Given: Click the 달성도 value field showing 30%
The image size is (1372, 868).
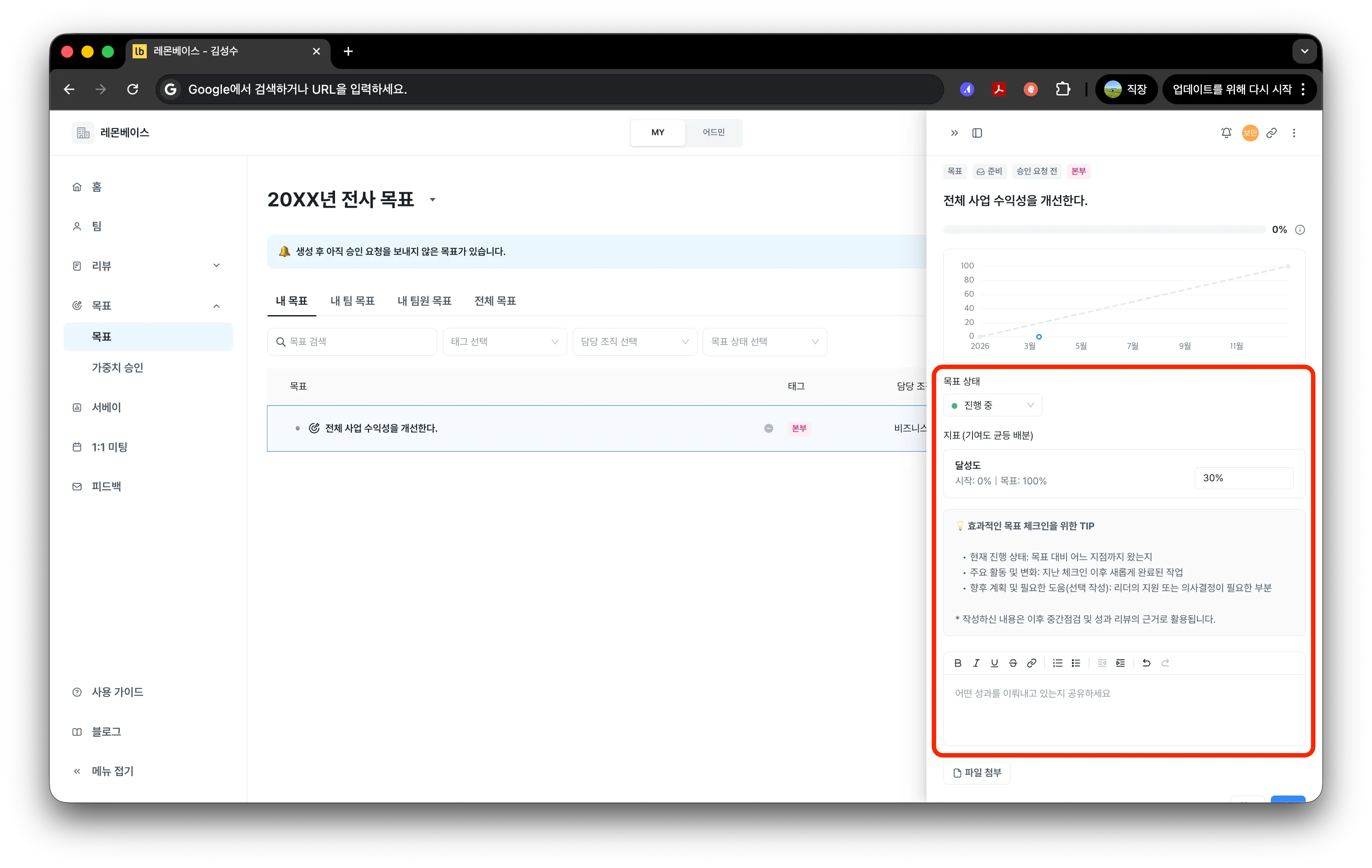Looking at the screenshot, I should 1243,477.
